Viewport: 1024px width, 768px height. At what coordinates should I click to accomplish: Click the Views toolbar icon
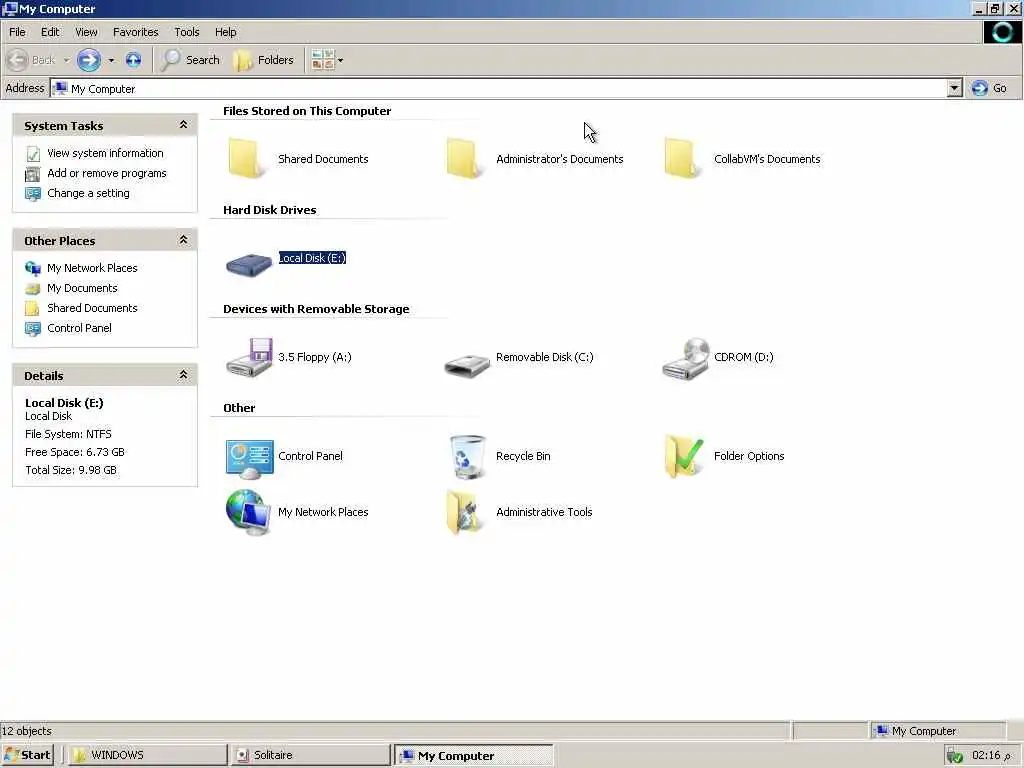coord(323,60)
